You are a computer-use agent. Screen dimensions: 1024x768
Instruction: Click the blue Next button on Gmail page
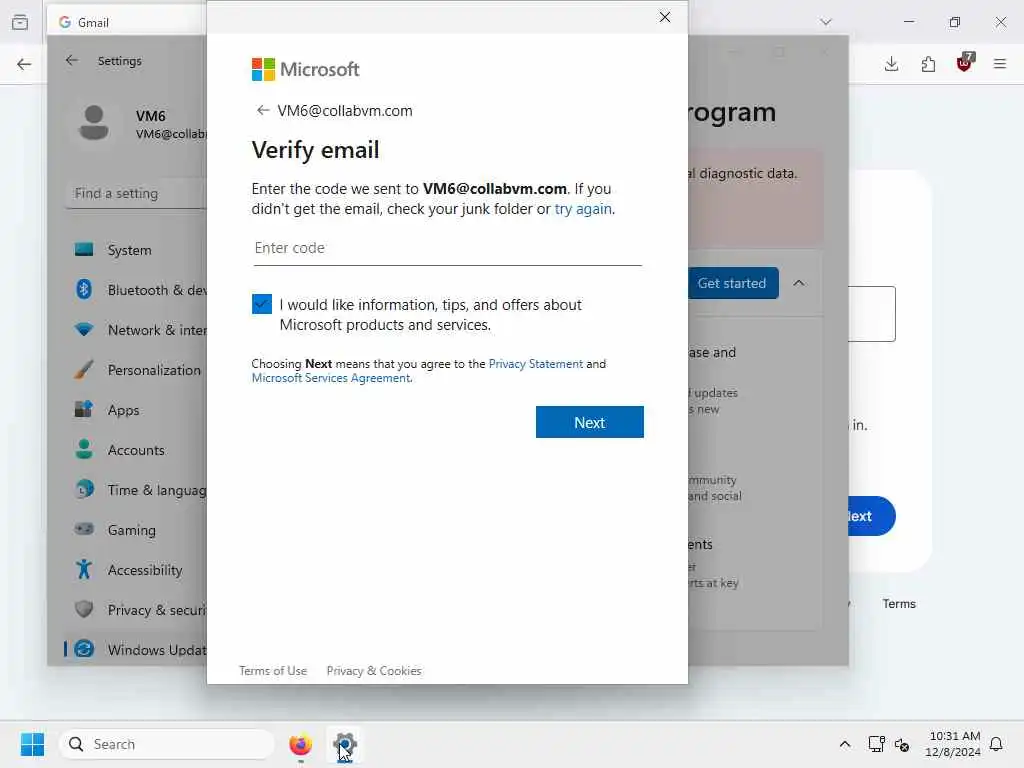[x=872, y=516]
